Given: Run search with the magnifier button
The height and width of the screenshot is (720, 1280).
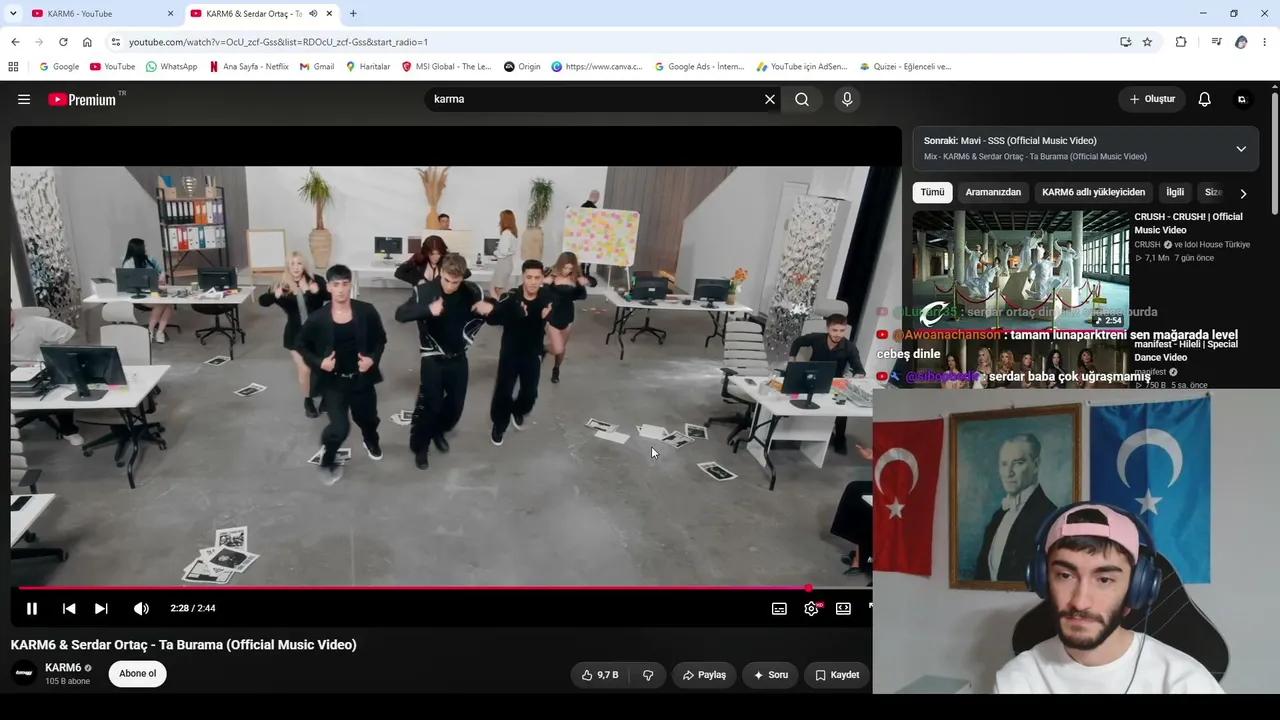Looking at the screenshot, I should [802, 99].
